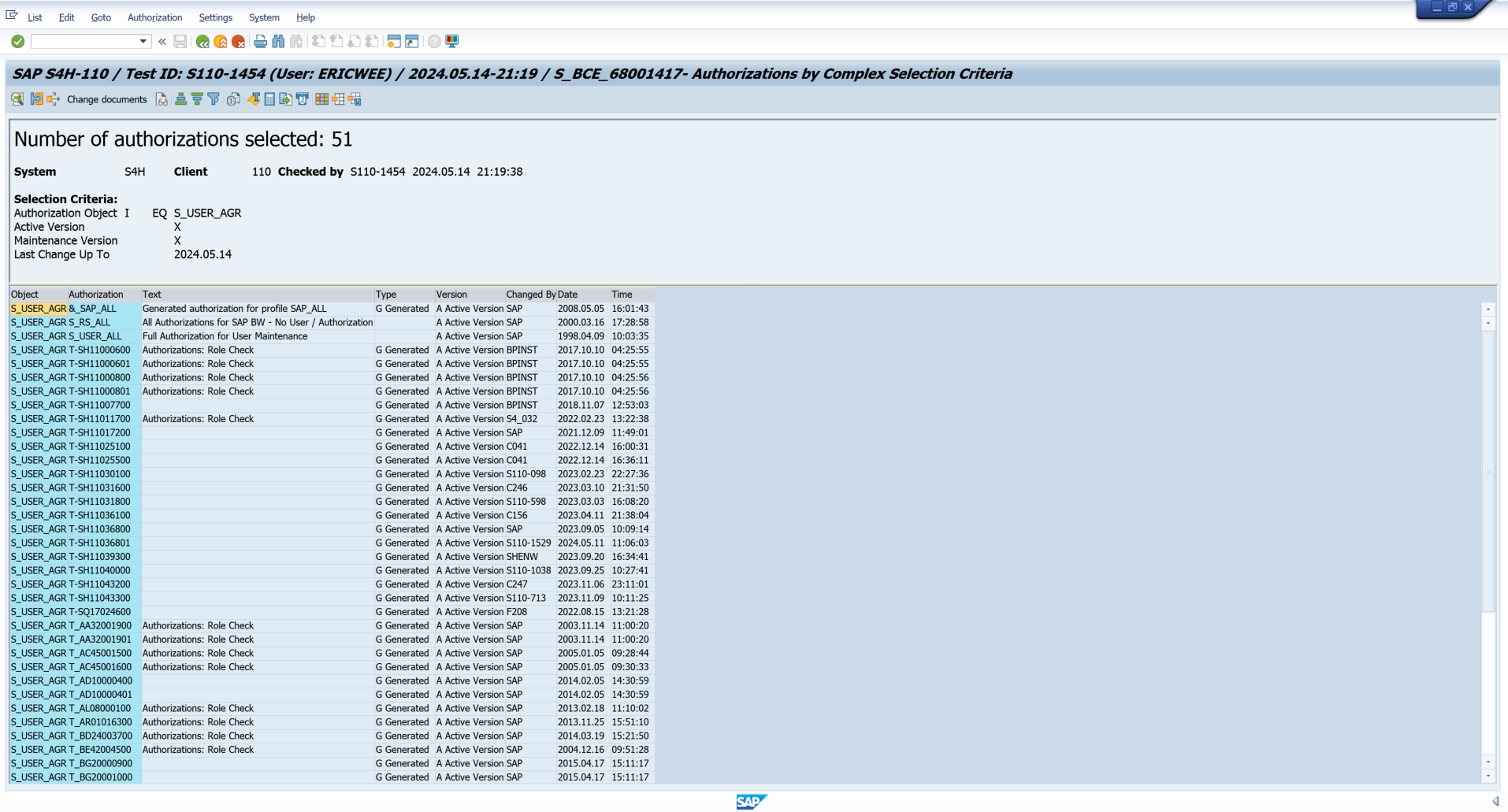Click the Create New Session icon
1508x812 pixels.
pyautogui.click(x=393, y=42)
